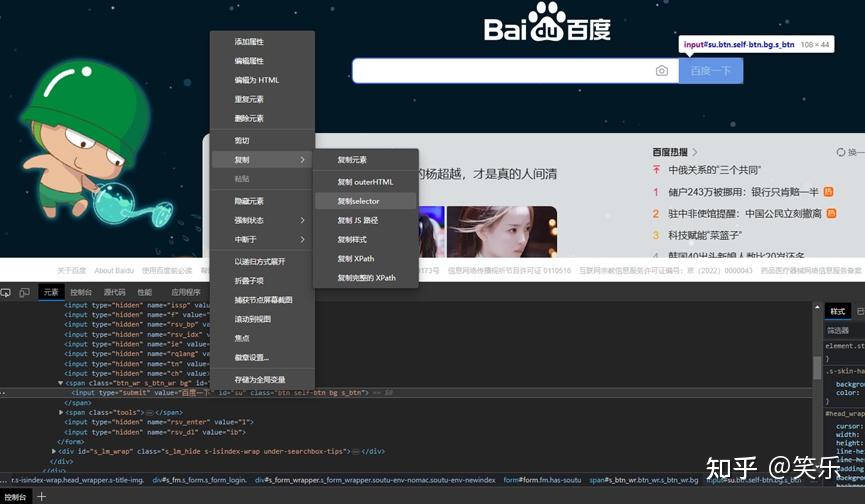The image size is (865, 504).
Task: Open the 源代码 DevTools tab
Action: pos(114,292)
